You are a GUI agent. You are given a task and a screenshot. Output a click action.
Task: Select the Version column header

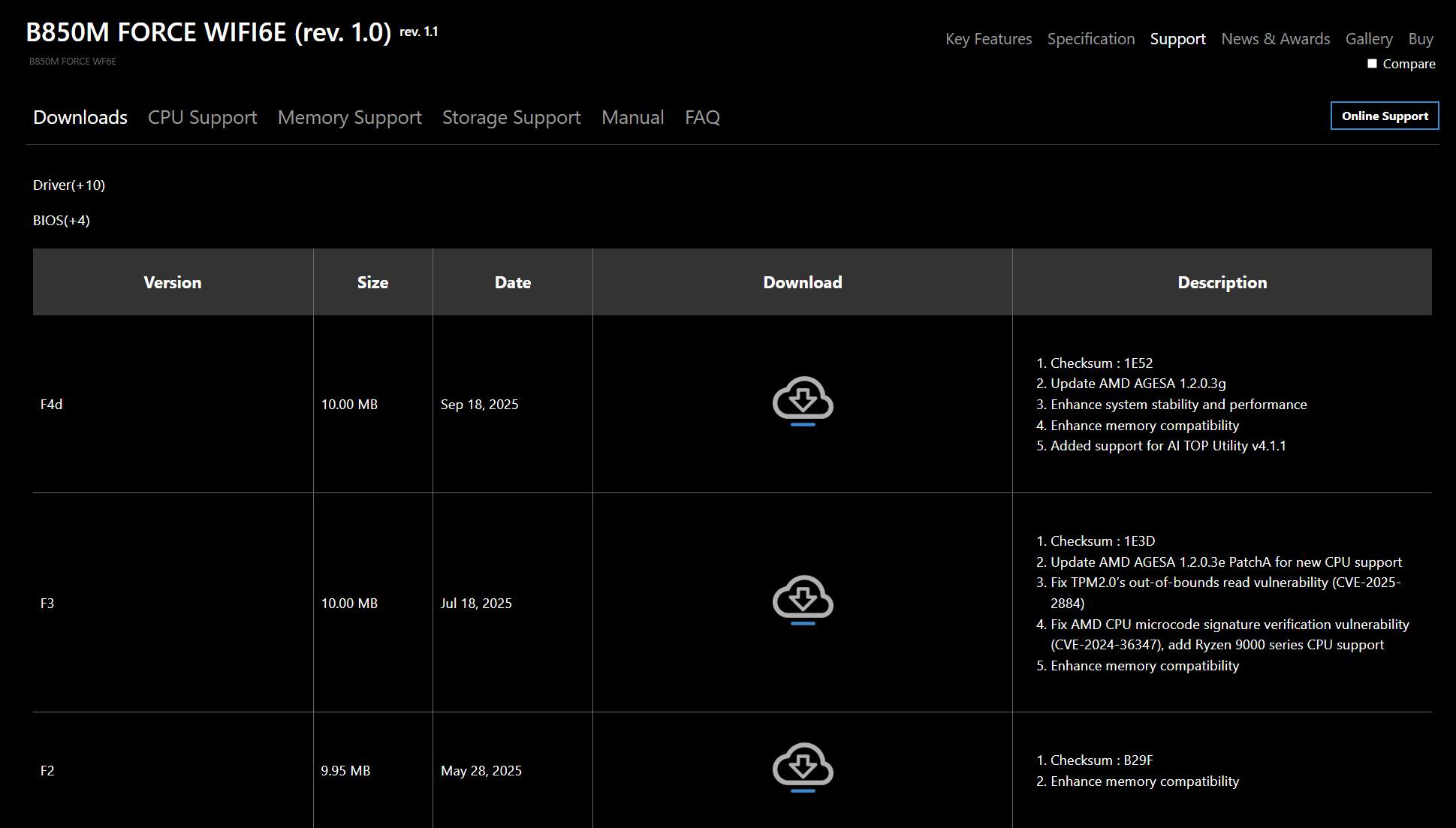pyautogui.click(x=173, y=282)
